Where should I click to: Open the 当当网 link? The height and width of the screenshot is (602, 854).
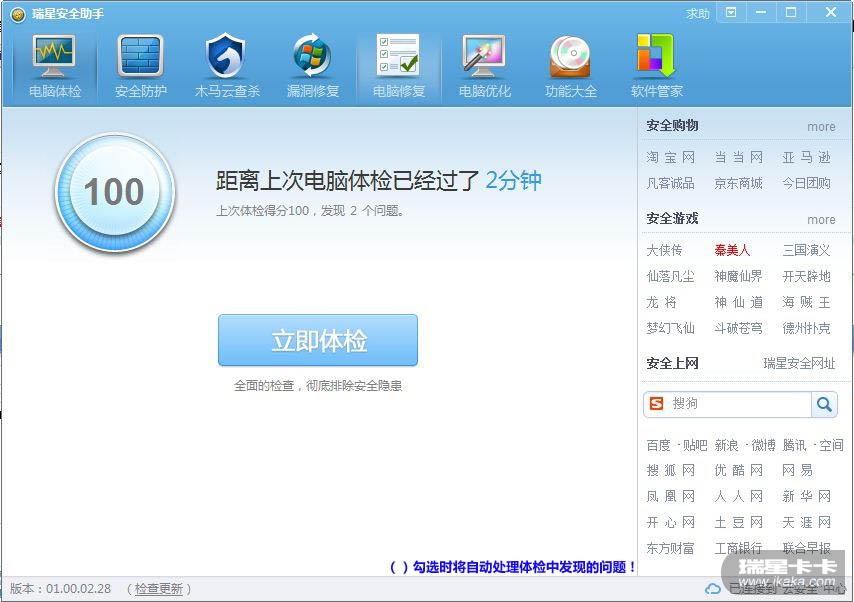[739, 157]
